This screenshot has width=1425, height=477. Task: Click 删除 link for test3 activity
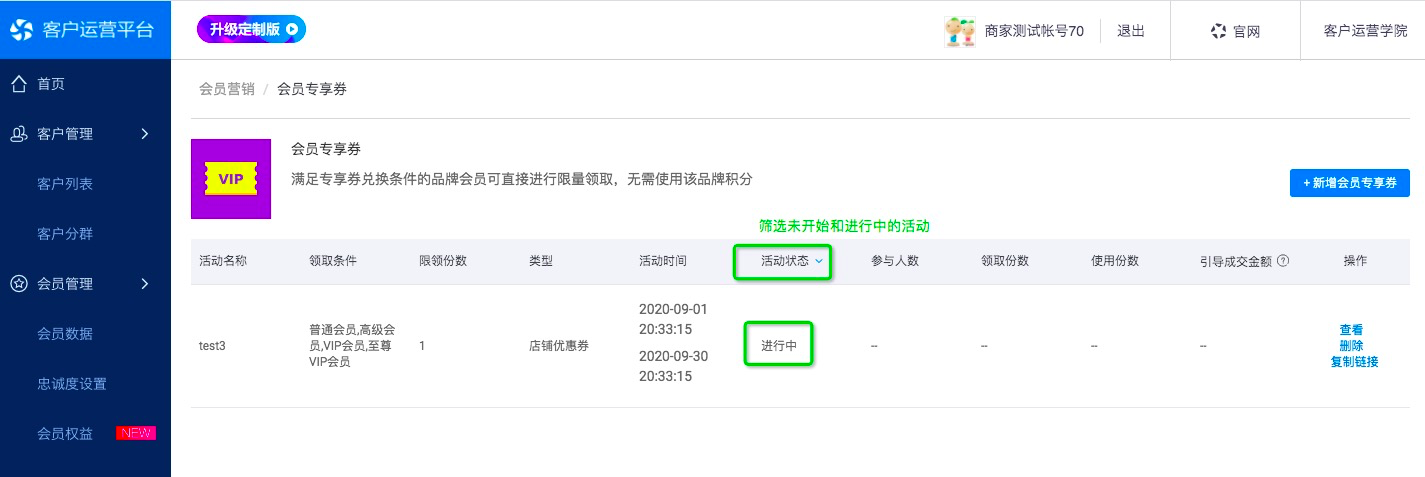[1351, 346]
